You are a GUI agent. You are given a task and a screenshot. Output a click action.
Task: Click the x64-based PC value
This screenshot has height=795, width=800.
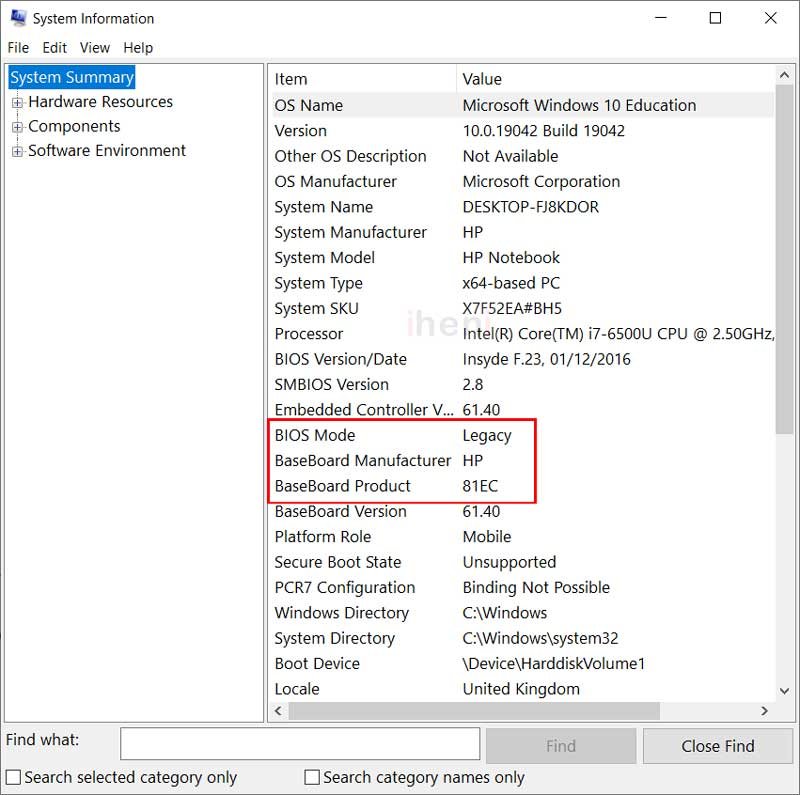[511, 283]
